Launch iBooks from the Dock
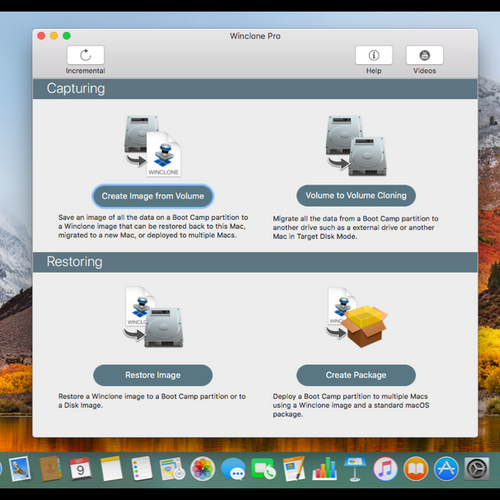Viewport: 500px width, 500px height. 416,469
